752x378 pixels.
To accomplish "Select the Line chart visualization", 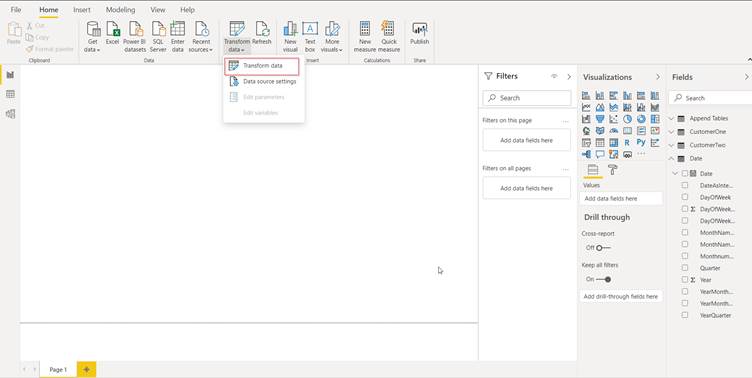I will (586, 107).
